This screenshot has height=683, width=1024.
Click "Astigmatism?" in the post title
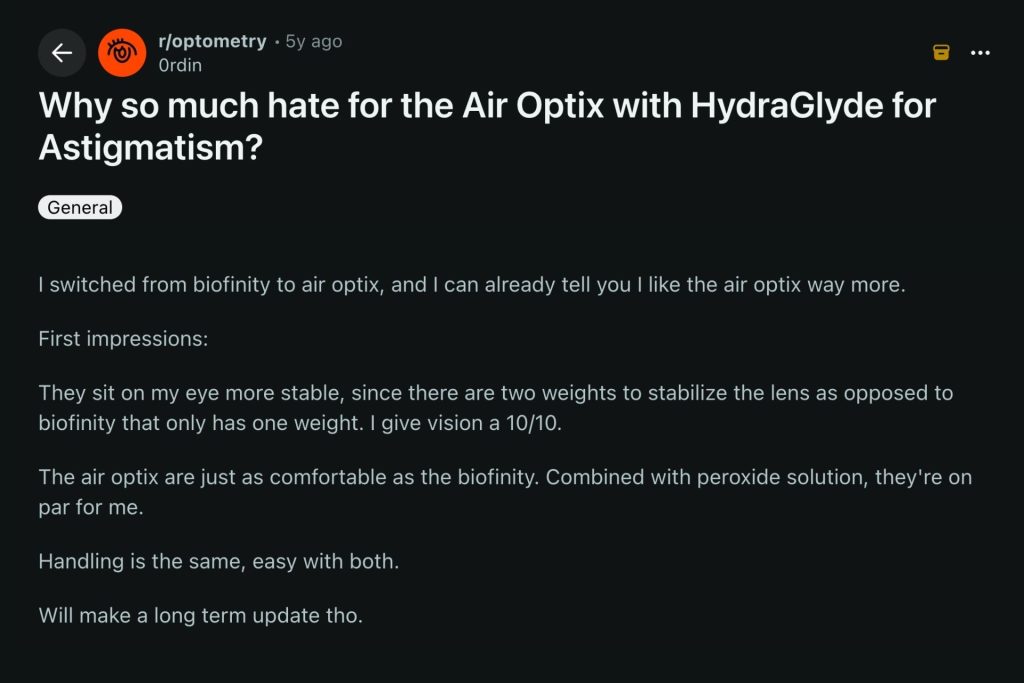(150, 147)
